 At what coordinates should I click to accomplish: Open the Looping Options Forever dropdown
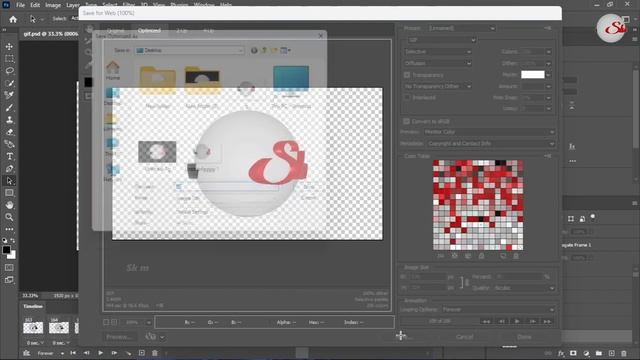click(x=498, y=309)
